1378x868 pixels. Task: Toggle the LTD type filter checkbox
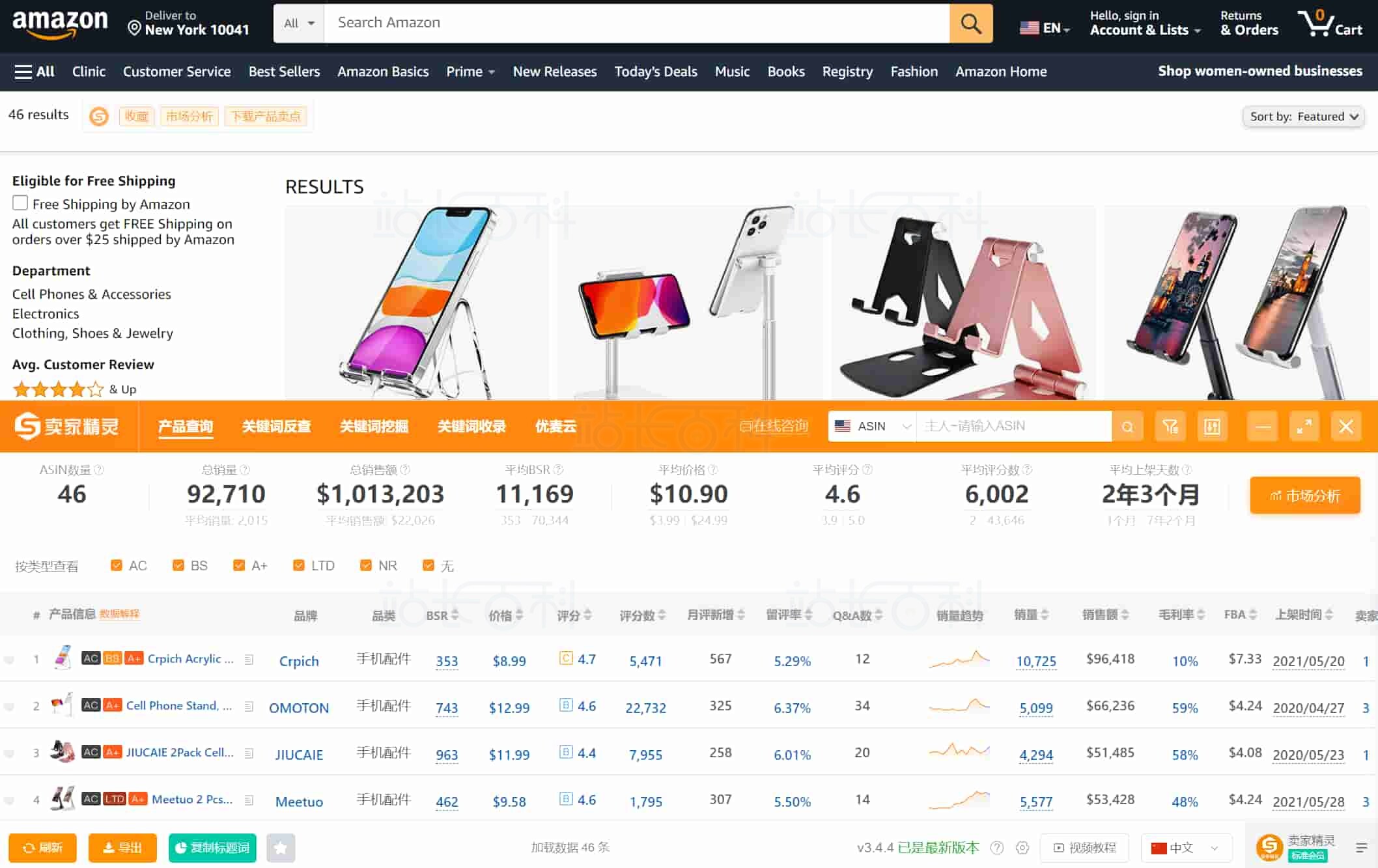(x=299, y=565)
